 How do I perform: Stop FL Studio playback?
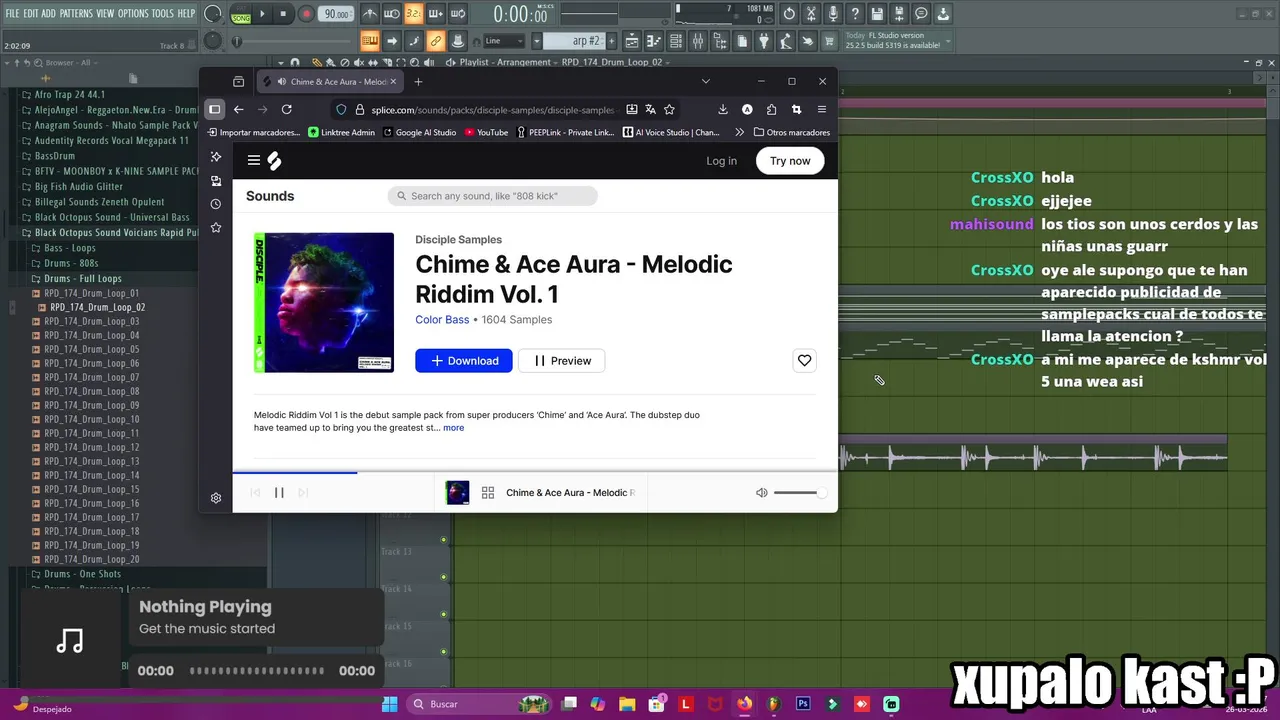coord(284,14)
